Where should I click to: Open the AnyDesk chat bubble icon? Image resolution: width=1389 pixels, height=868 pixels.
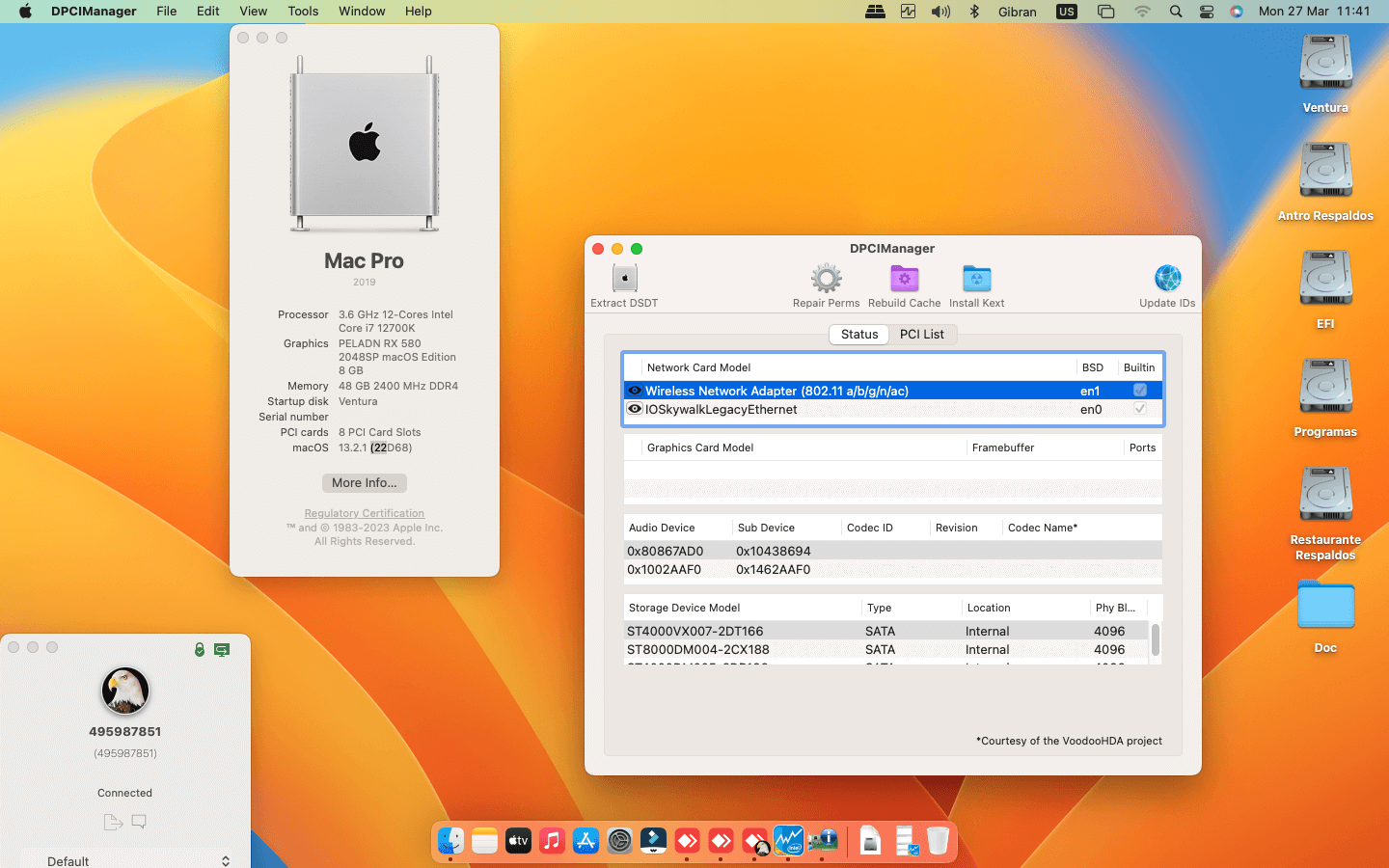139,822
